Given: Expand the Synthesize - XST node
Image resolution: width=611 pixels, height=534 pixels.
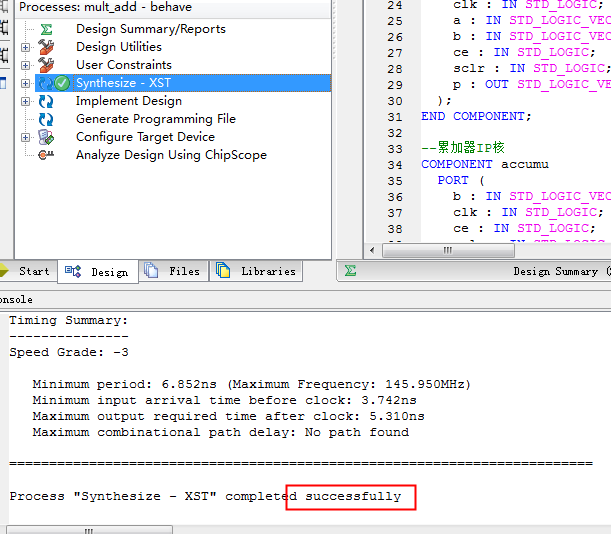Looking at the screenshot, I should coord(26,83).
